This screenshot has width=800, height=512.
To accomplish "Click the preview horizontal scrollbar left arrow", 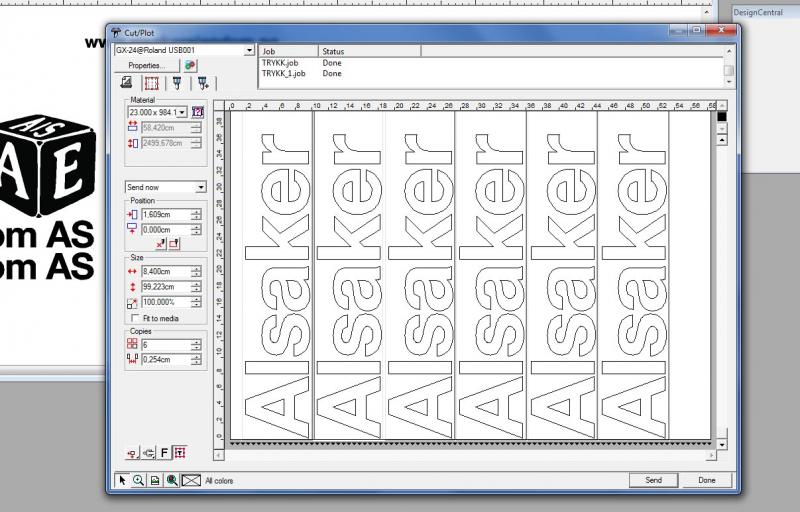I will (218, 455).
